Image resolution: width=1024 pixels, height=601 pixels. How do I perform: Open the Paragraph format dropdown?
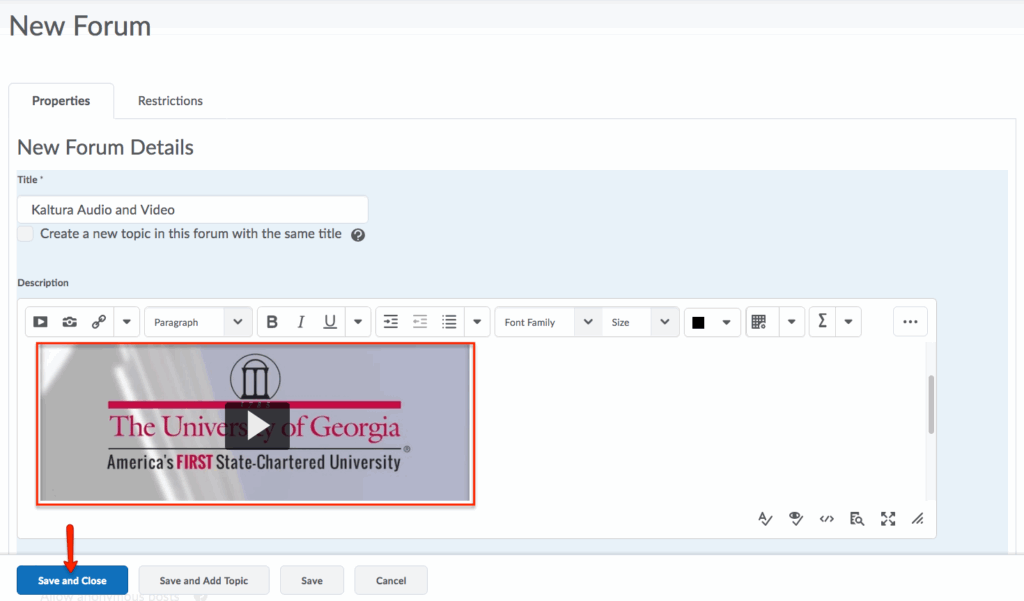(x=198, y=322)
